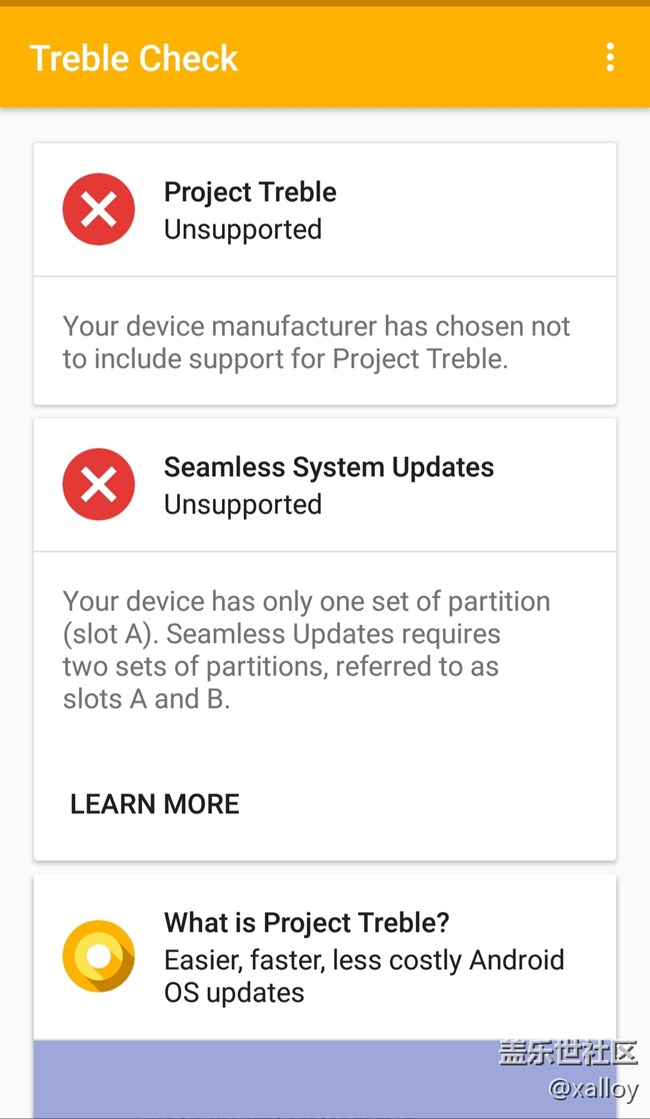Click the Chinese community watermark text
The height and width of the screenshot is (1119, 650).
(x=568, y=1052)
